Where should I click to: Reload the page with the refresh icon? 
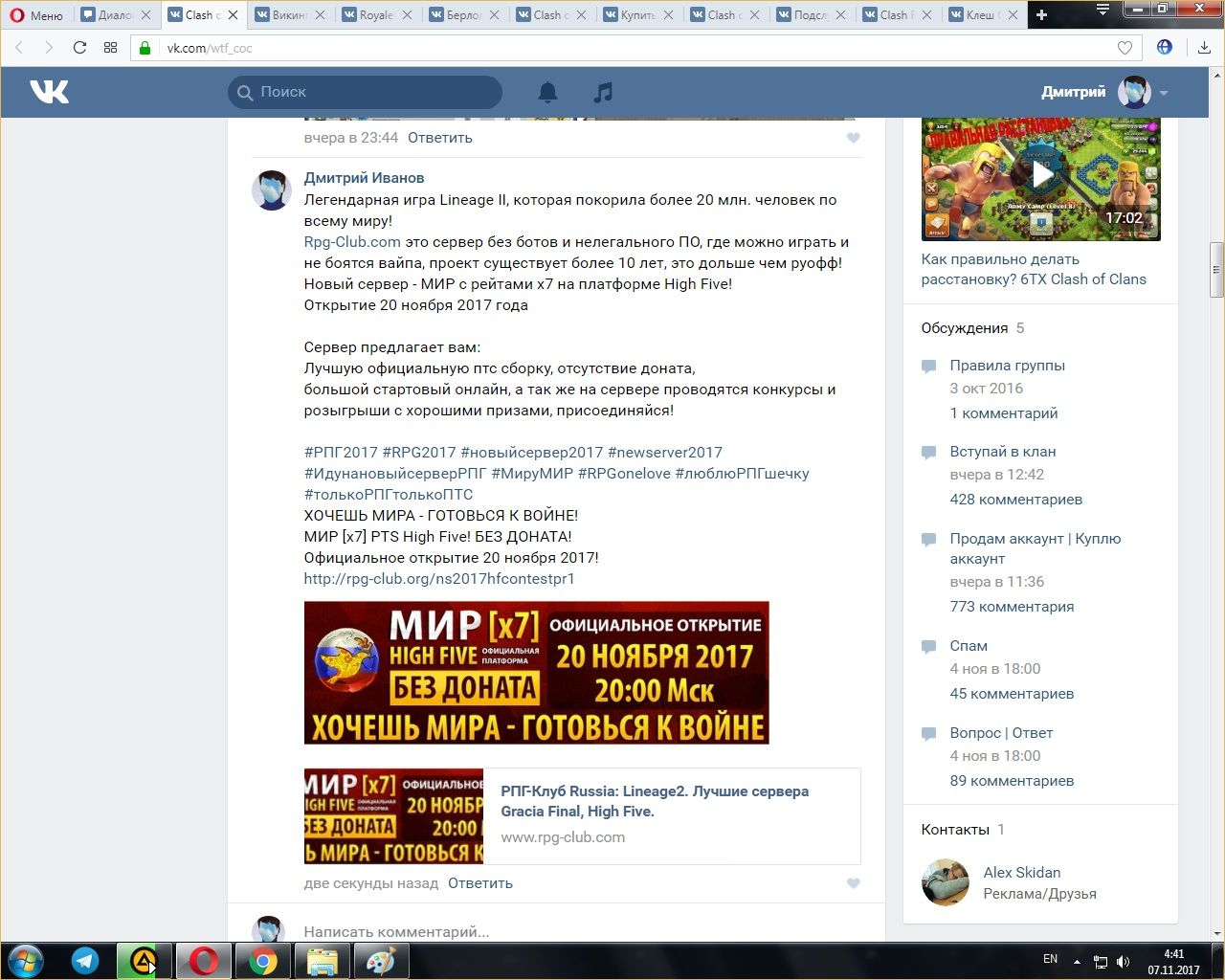[x=80, y=48]
